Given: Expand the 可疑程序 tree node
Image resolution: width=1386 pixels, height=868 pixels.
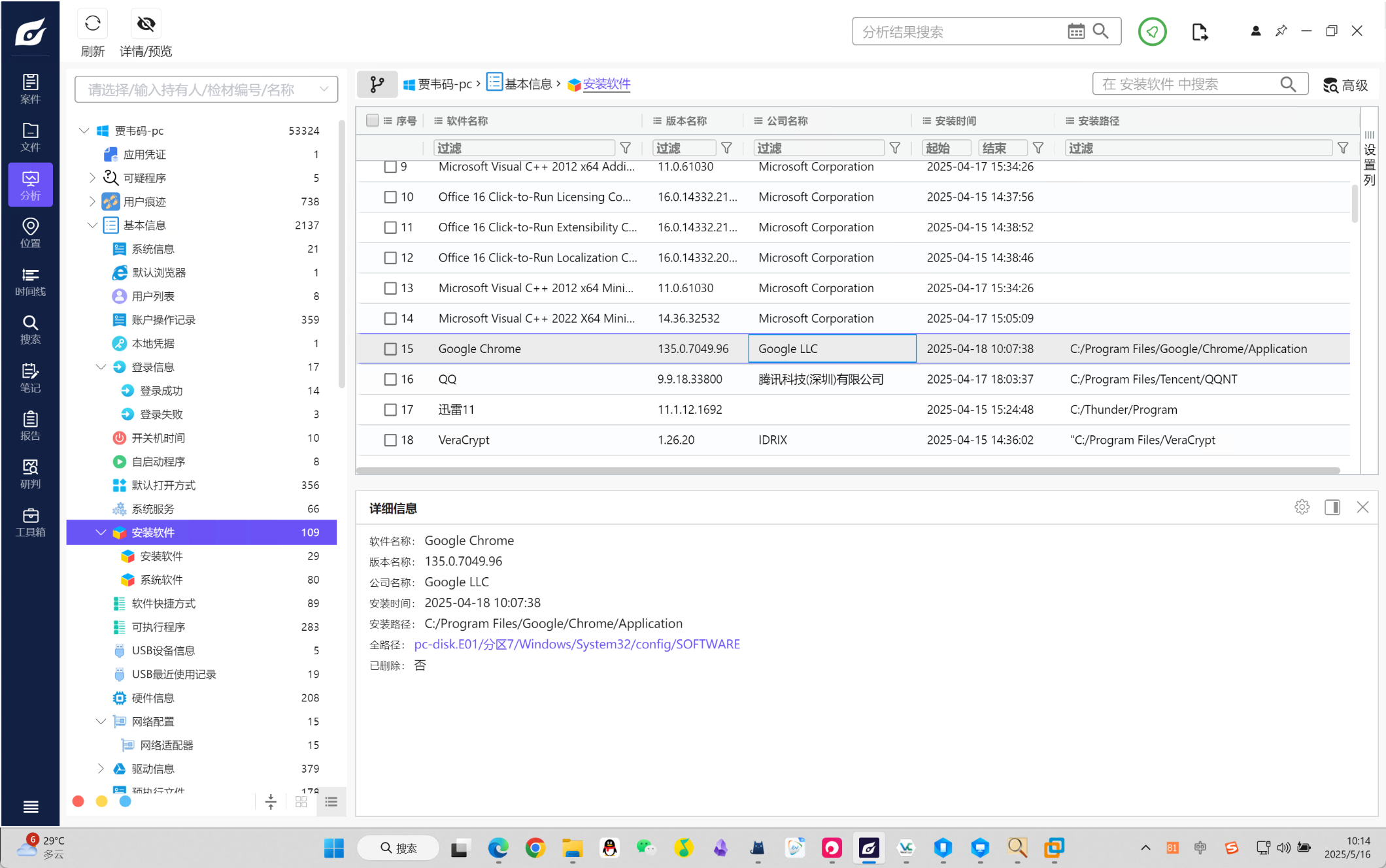Looking at the screenshot, I should click(92, 178).
